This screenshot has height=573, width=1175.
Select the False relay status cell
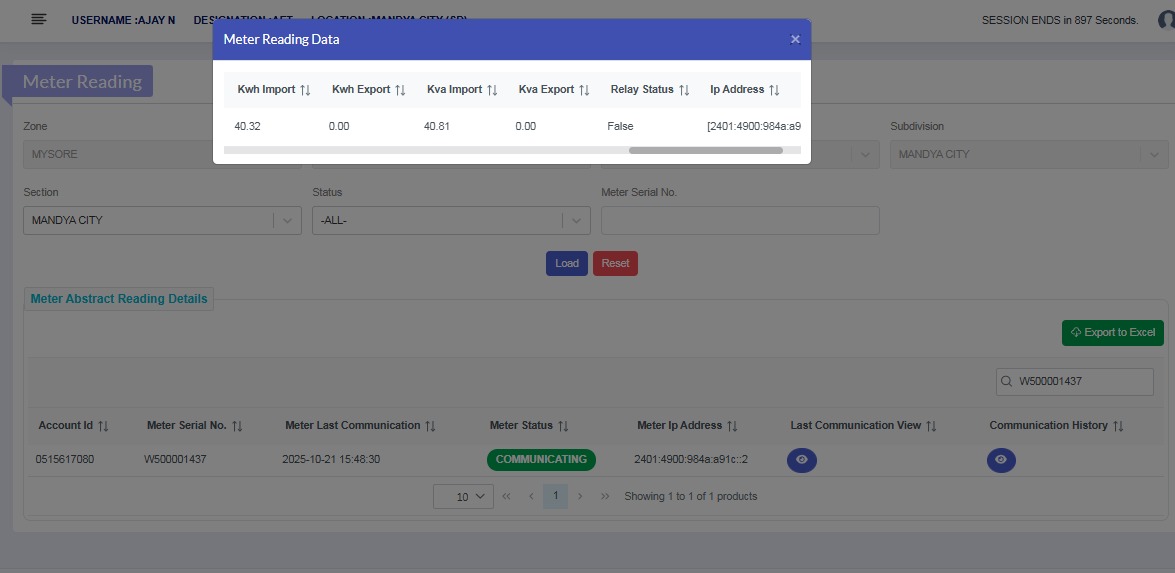tap(620, 127)
